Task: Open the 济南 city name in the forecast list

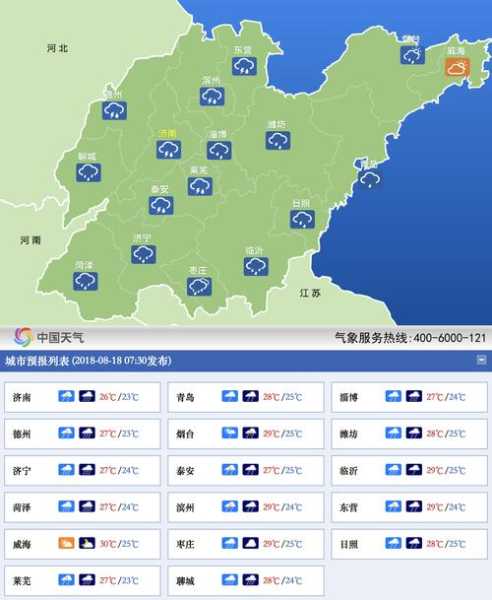Action: tap(22, 397)
